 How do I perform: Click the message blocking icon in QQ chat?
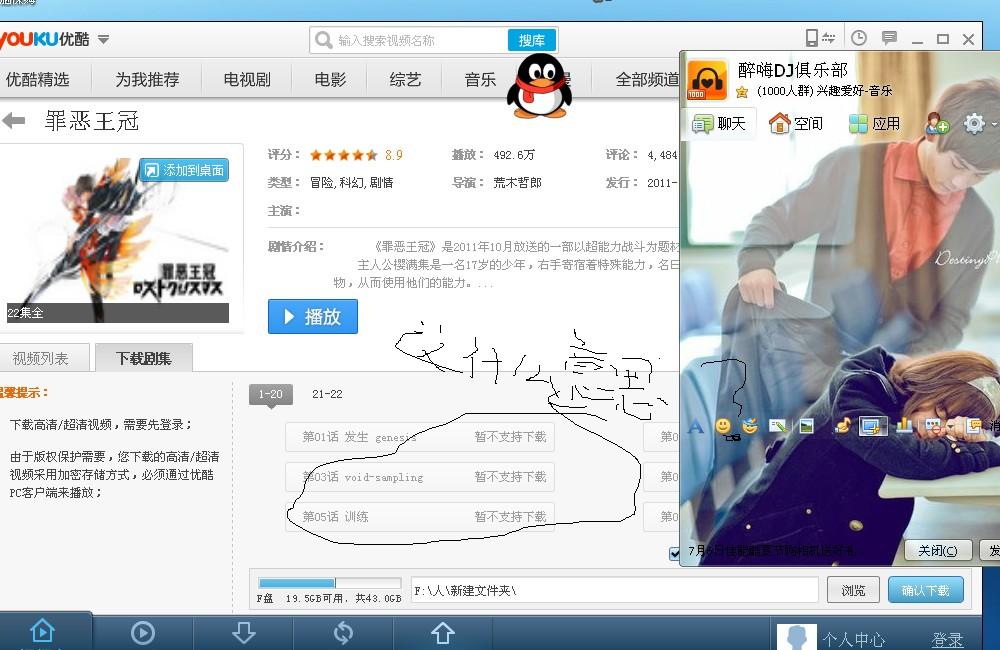coord(932,425)
